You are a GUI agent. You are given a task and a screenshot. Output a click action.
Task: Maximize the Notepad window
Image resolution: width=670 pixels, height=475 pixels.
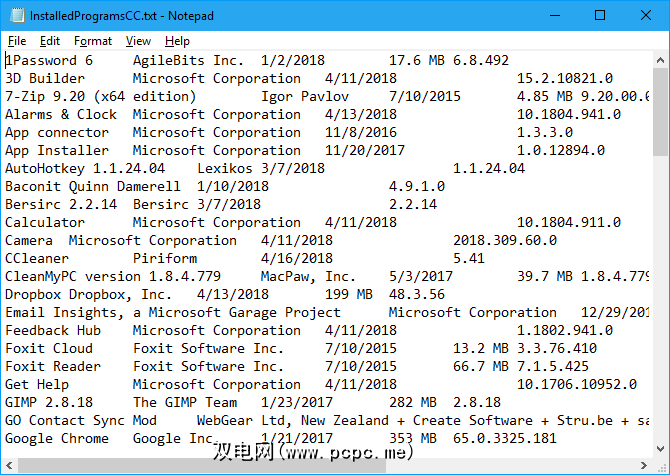click(x=600, y=16)
